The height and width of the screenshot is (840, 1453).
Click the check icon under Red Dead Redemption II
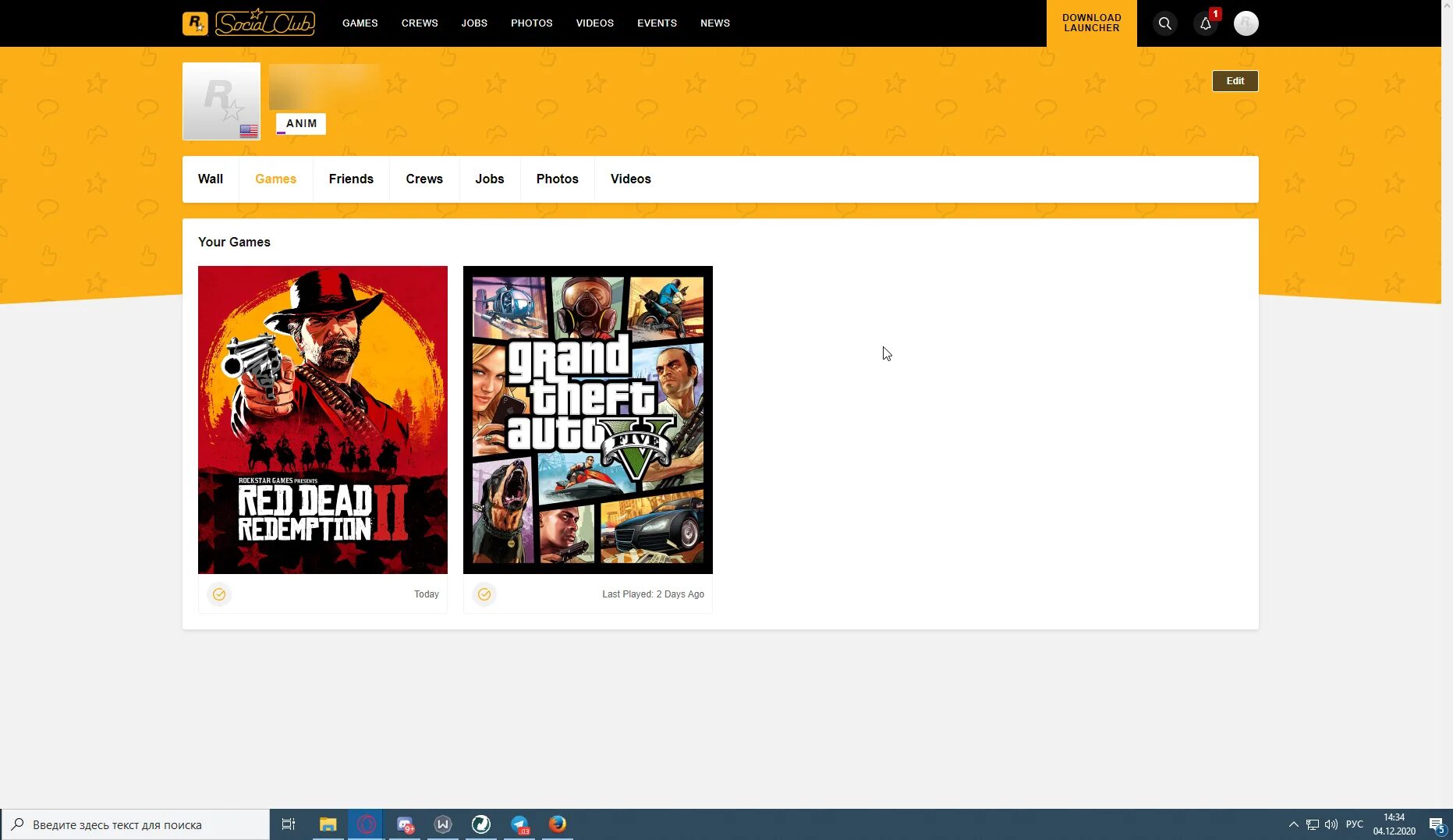[x=219, y=594]
